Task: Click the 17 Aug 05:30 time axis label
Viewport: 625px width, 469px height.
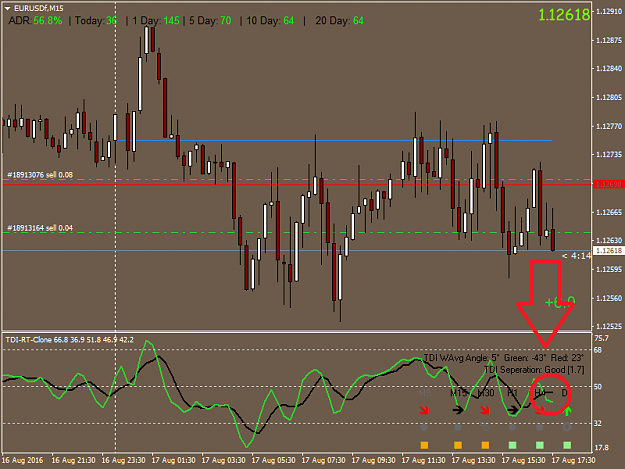Action: point(273,460)
